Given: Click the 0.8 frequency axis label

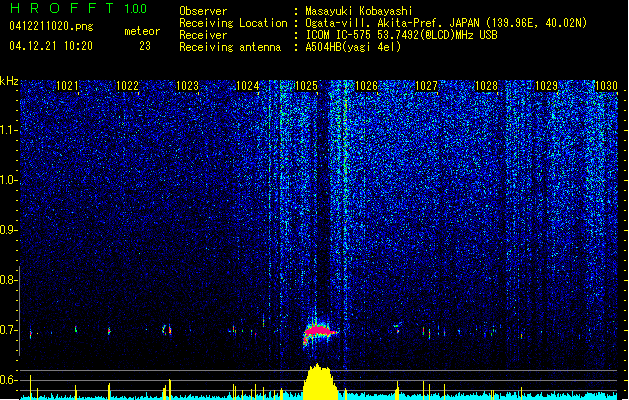Looking at the screenshot, I should click(8, 280).
